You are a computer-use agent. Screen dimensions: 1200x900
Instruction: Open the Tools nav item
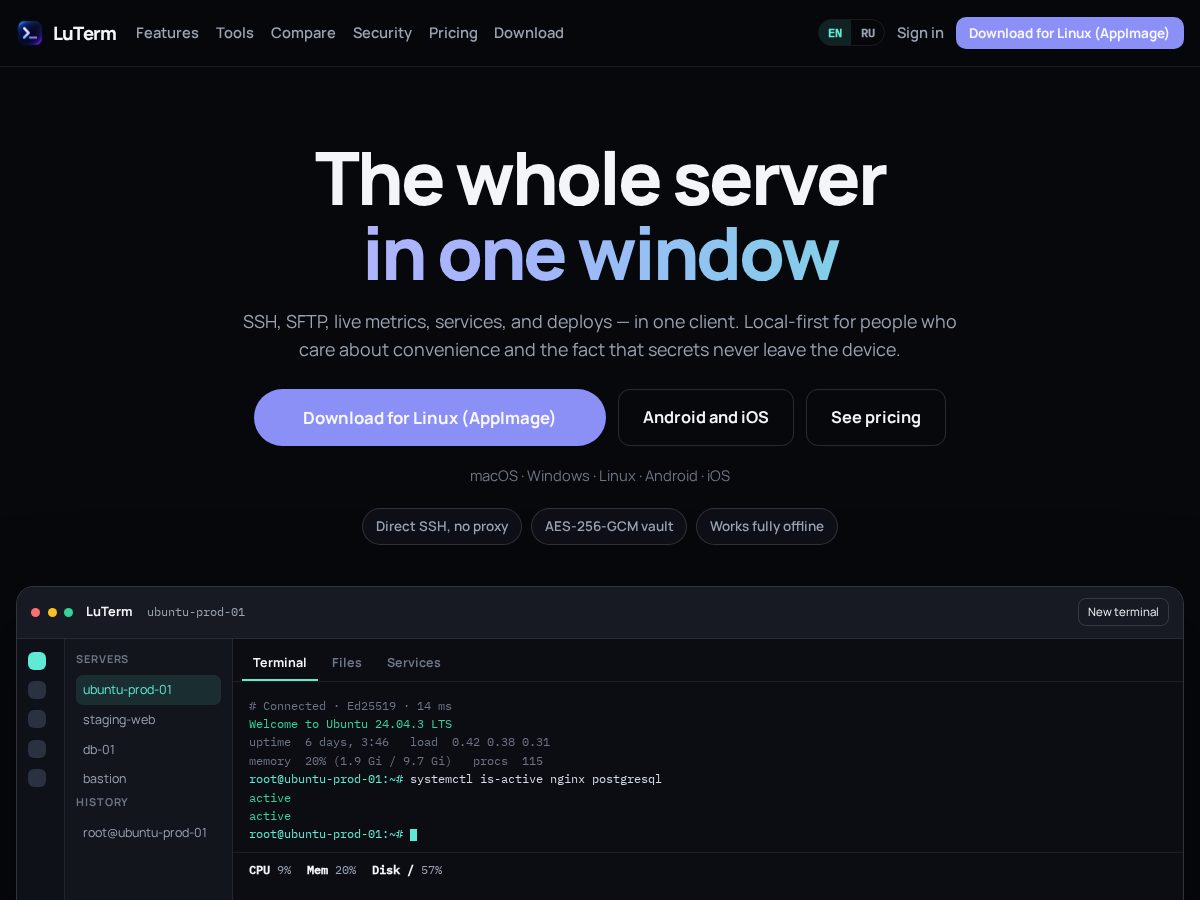point(235,33)
